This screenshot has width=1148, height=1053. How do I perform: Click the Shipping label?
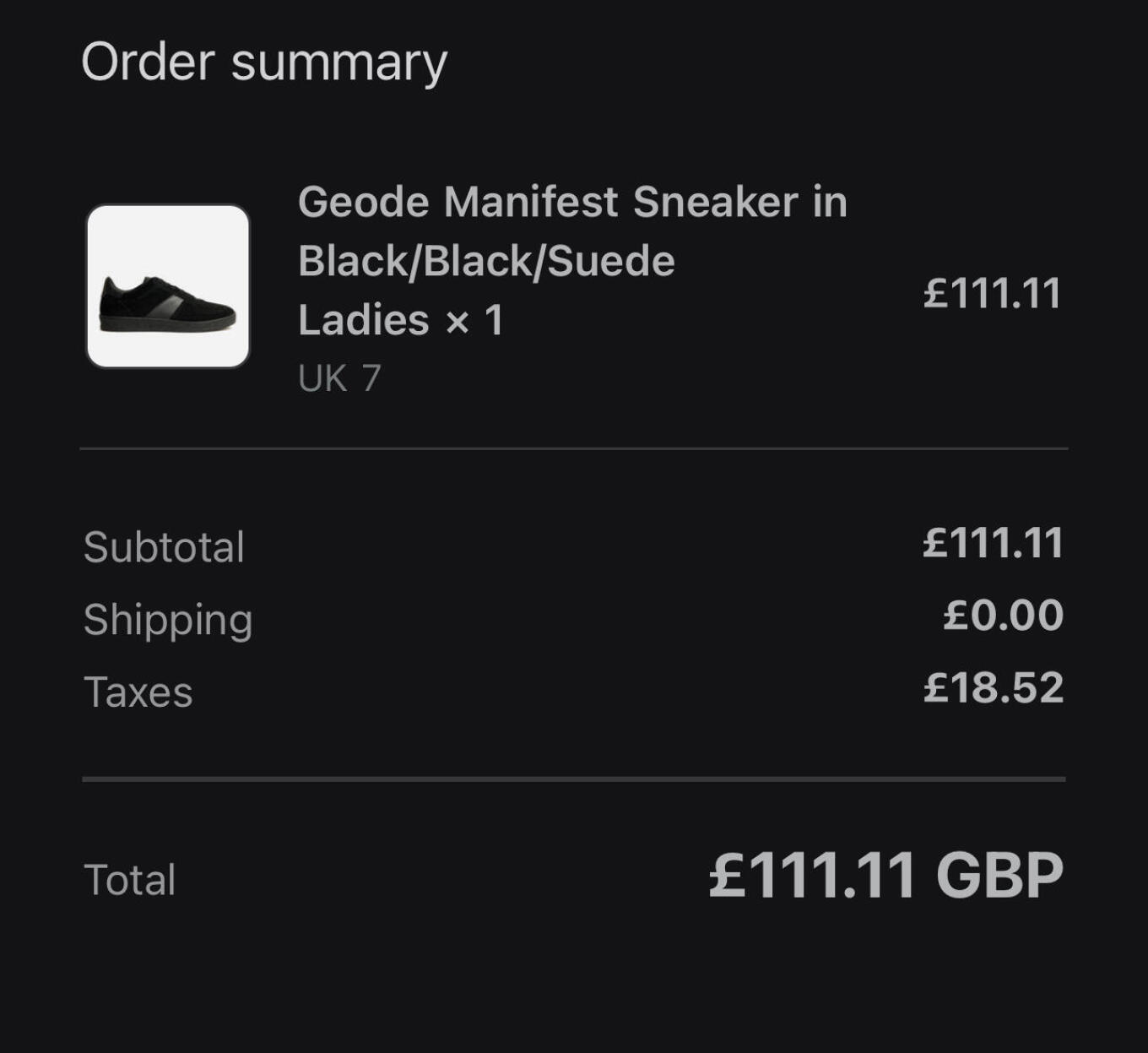coord(168,621)
